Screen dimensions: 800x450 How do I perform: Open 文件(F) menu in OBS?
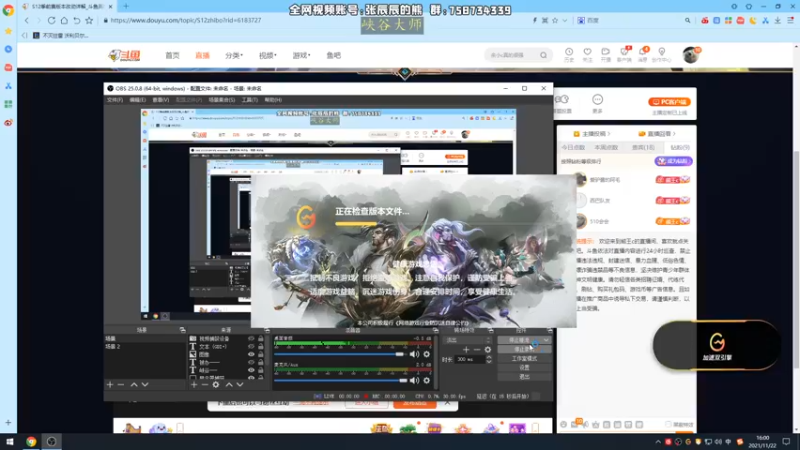(x=115, y=100)
